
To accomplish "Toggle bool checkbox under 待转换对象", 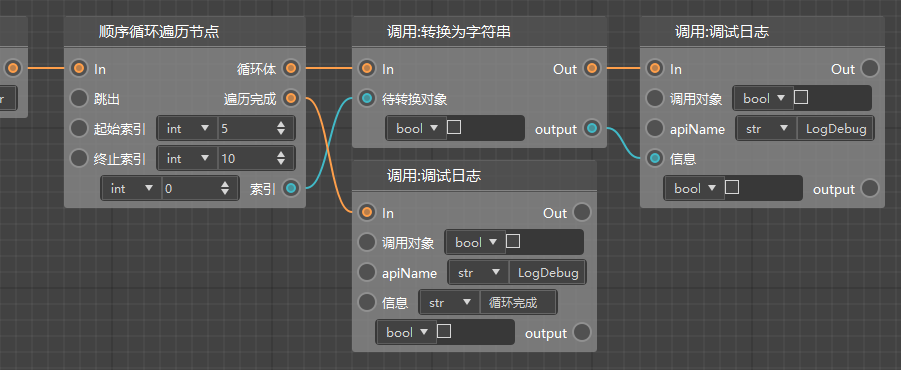I will (x=454, y=127).
